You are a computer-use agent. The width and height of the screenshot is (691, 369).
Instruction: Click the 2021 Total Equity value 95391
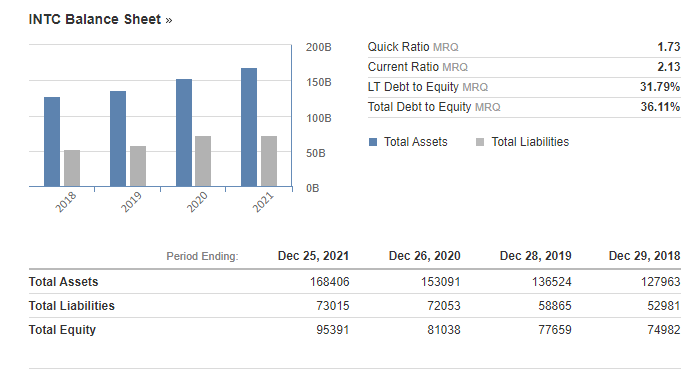tap(333, 330)
